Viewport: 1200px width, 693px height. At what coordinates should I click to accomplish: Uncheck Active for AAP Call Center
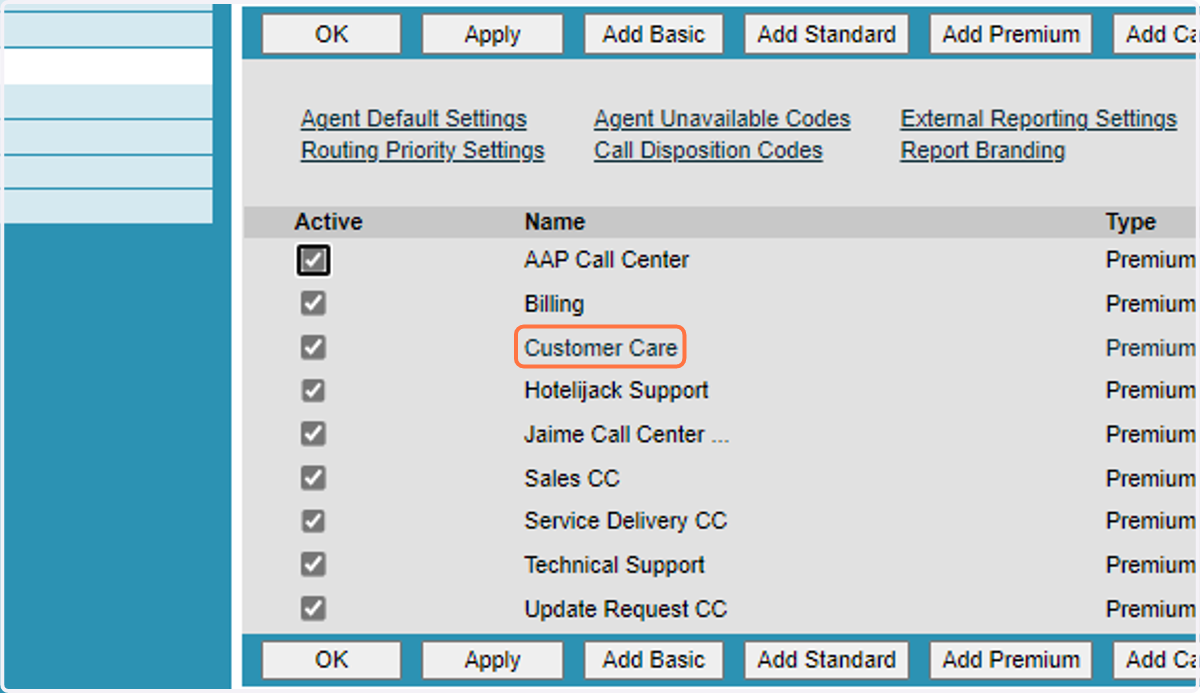[x=313, y=261]
